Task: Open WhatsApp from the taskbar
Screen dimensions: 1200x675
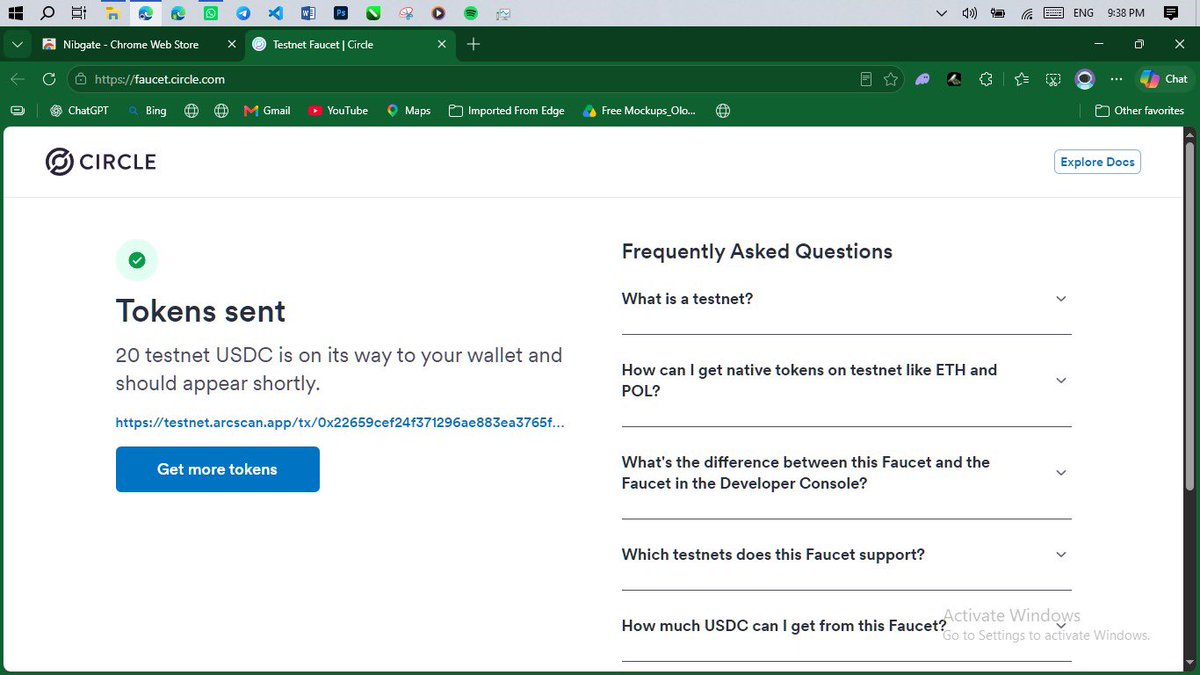Action: tap(210, 13)
